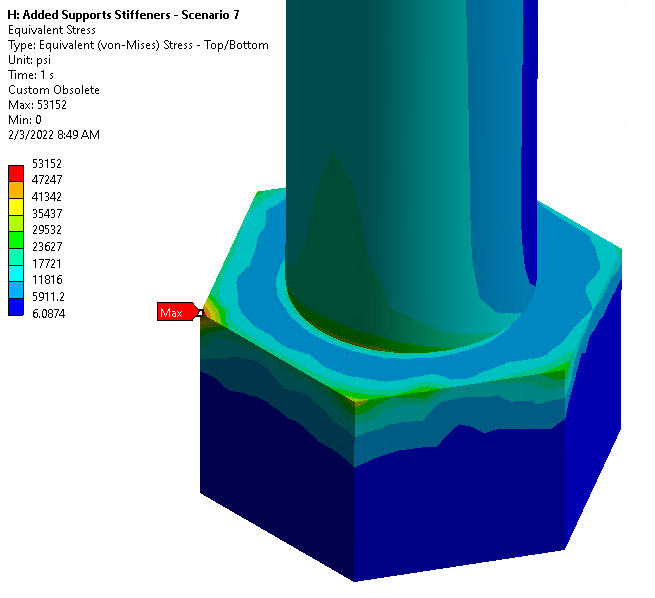Click legend value 5911.2
This screenshot has width=655, height=598.
(x=48, y=297)
